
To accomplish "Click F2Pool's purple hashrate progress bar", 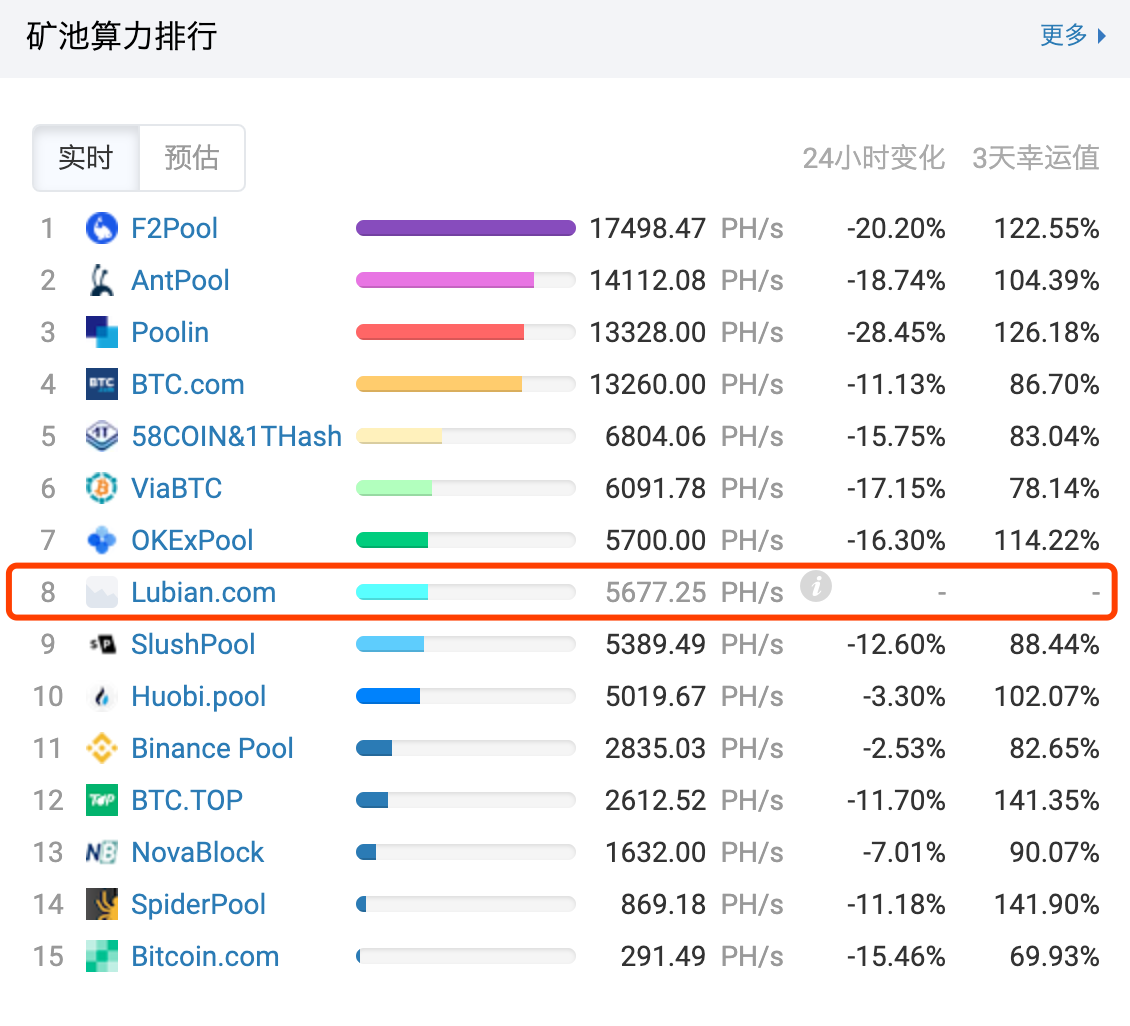I will [465, 228].
